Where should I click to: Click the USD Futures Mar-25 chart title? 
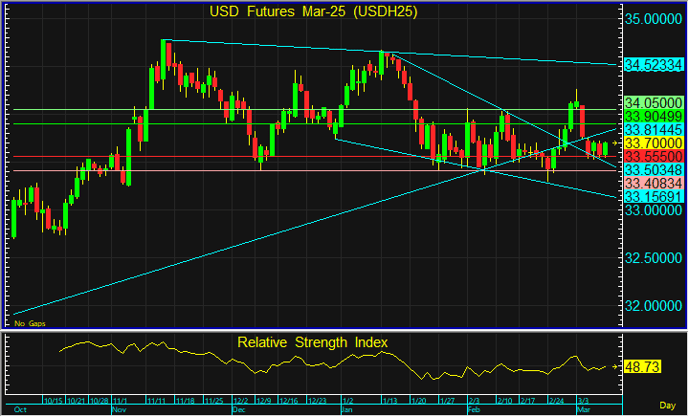click(313, 12)
